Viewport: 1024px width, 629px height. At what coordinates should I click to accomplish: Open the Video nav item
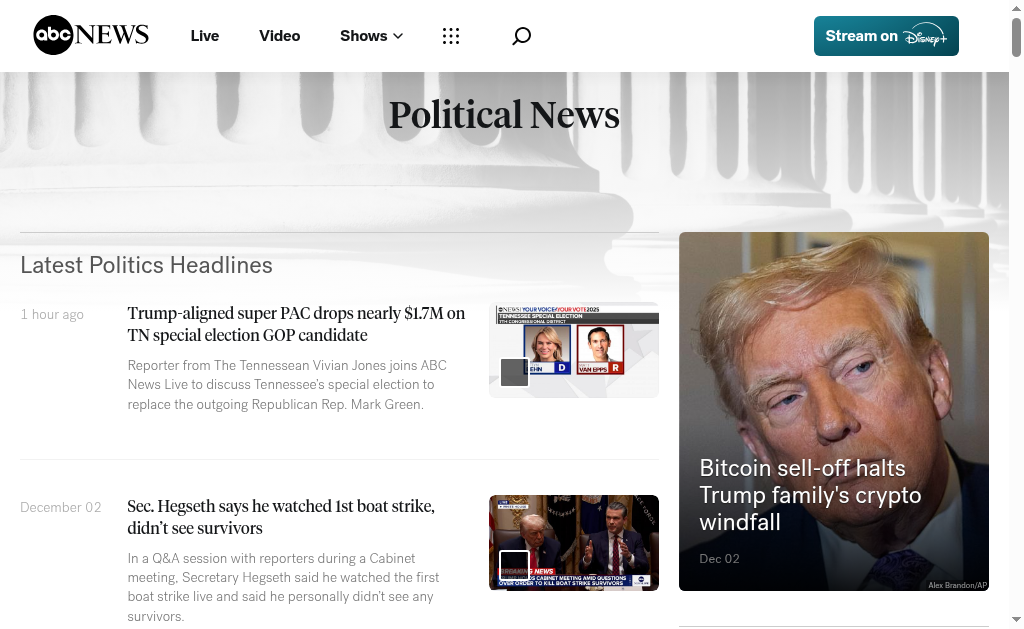point(279,36)
